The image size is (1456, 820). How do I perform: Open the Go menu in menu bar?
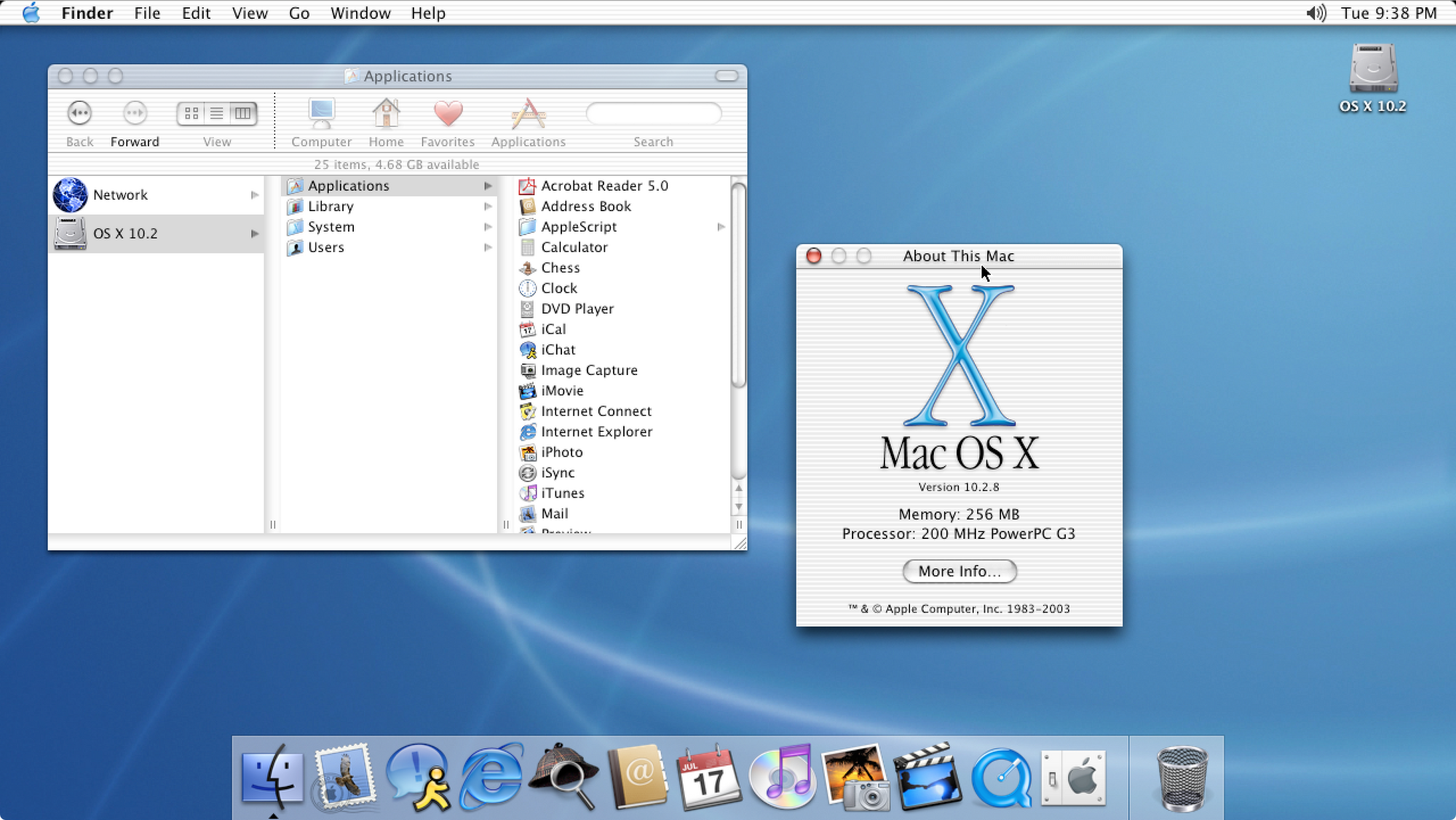pyautogui.click(x=298, y=13)
